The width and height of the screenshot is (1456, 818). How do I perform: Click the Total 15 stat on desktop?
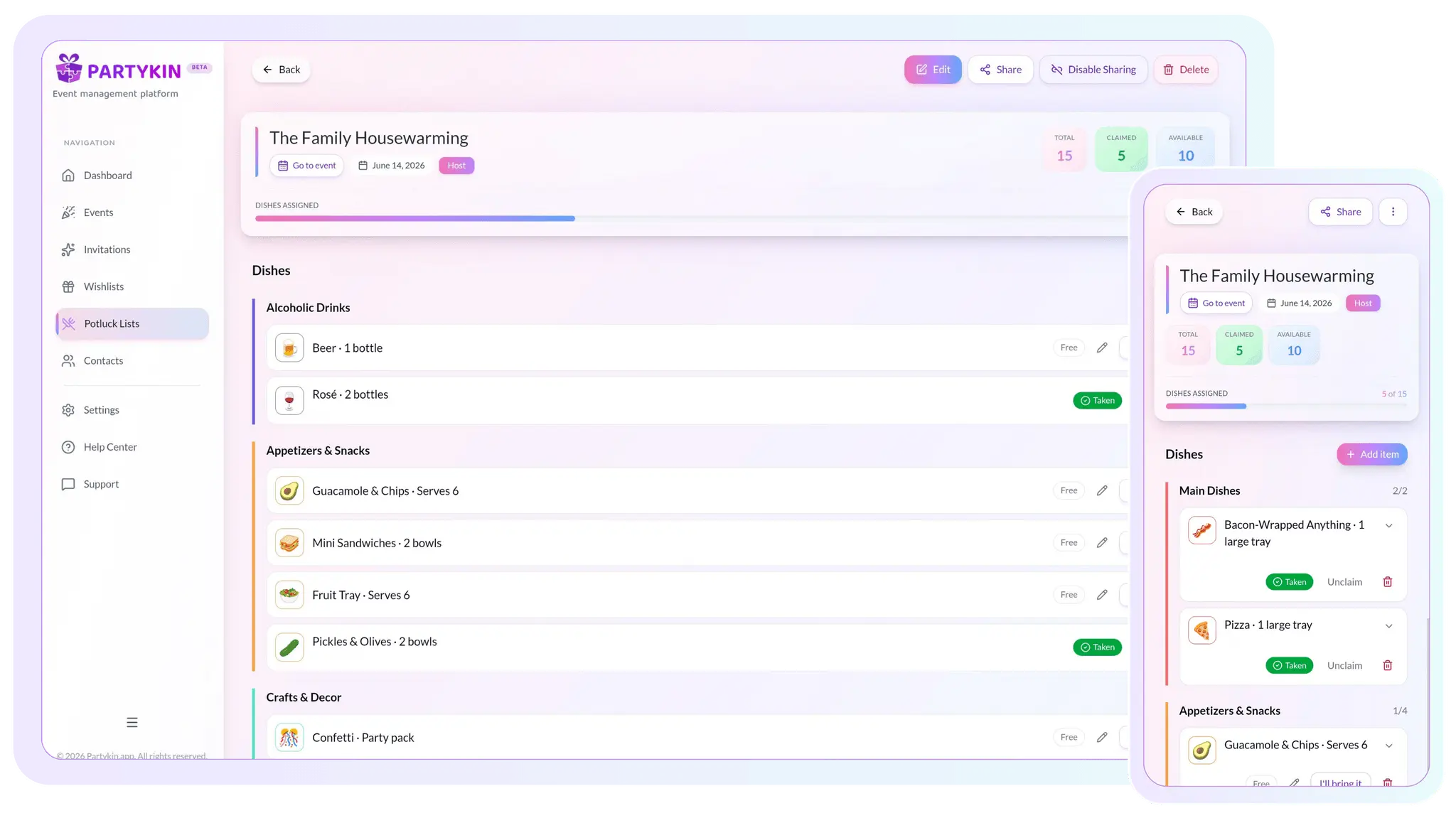coord(1064,149)
